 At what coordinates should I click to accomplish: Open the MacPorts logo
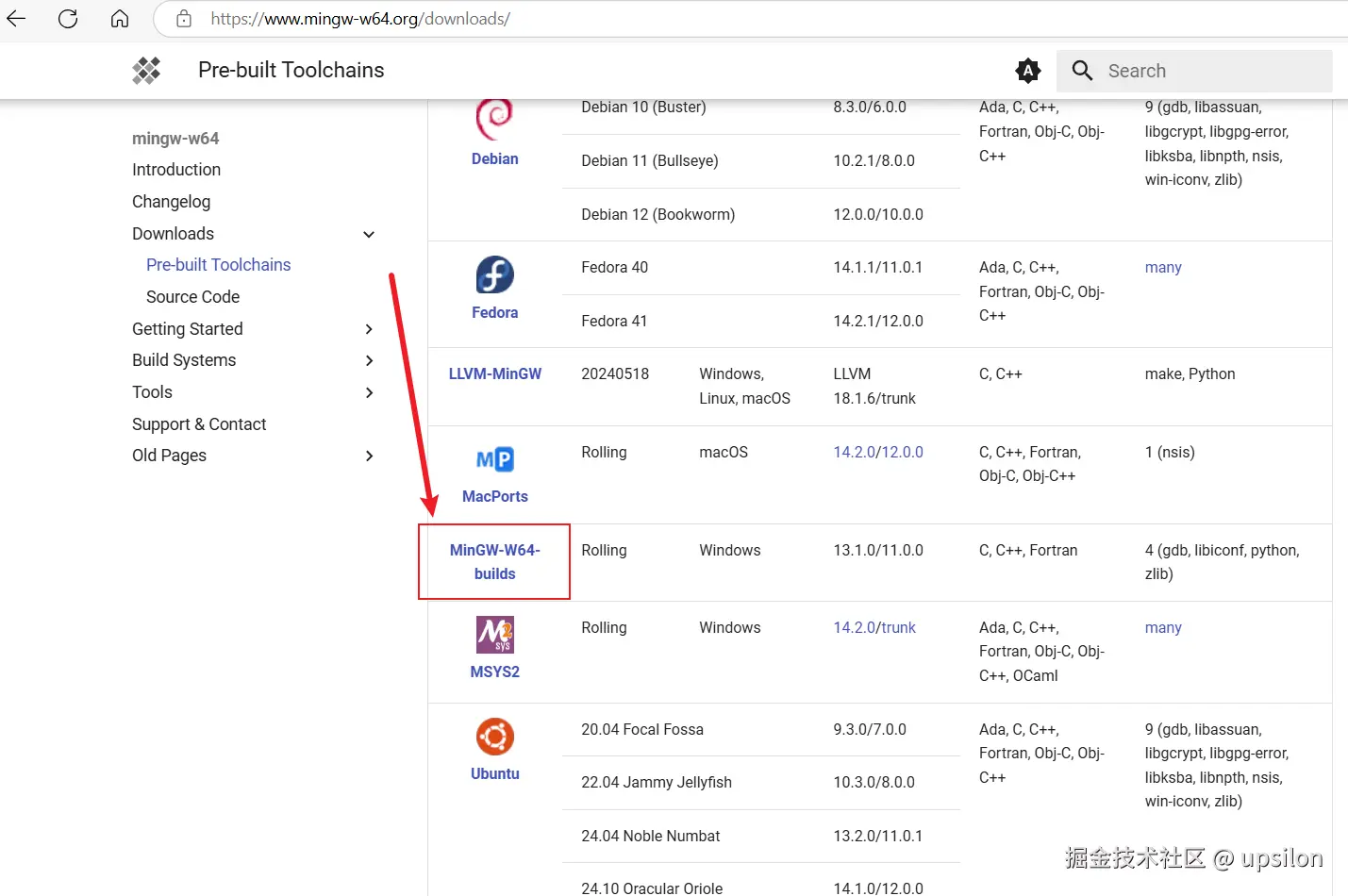(495, 459)
